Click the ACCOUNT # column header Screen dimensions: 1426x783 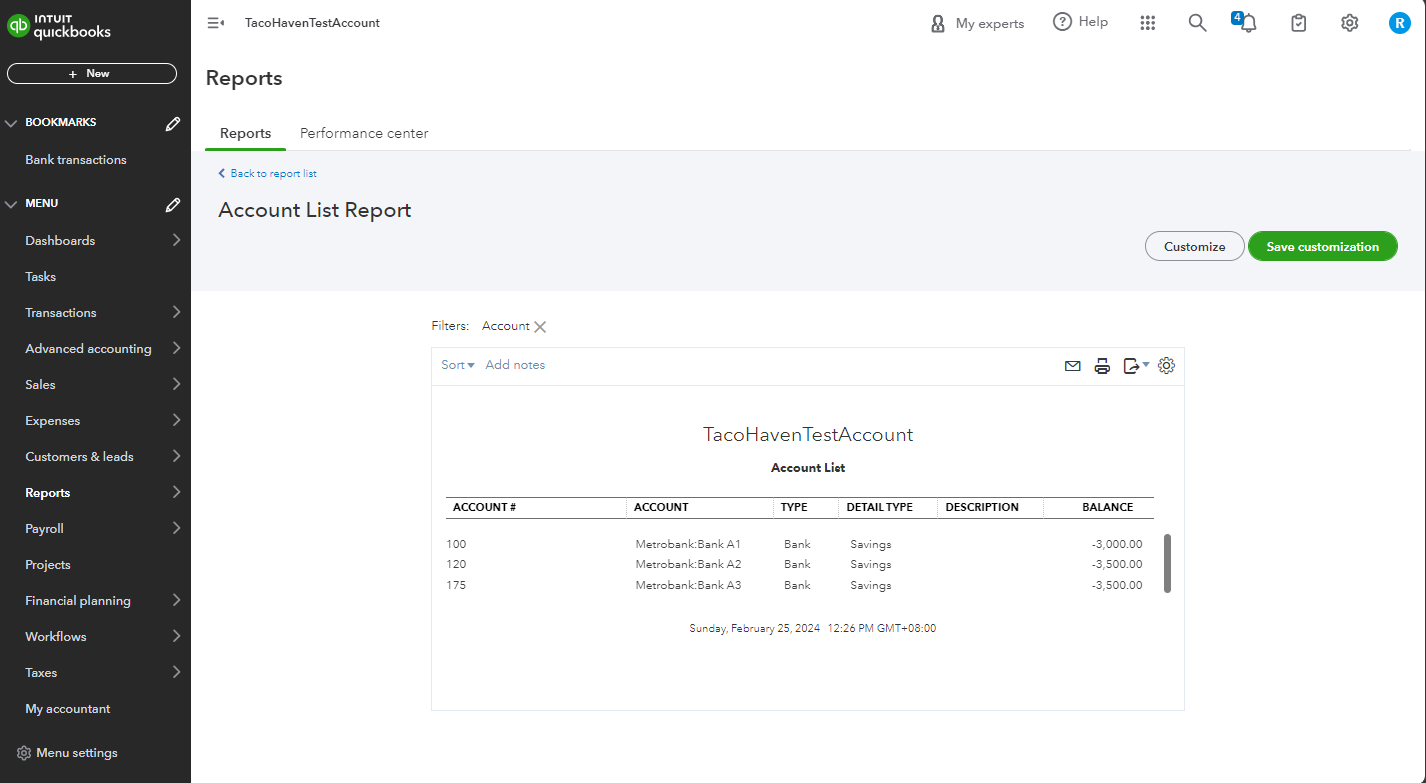point(485,507)
